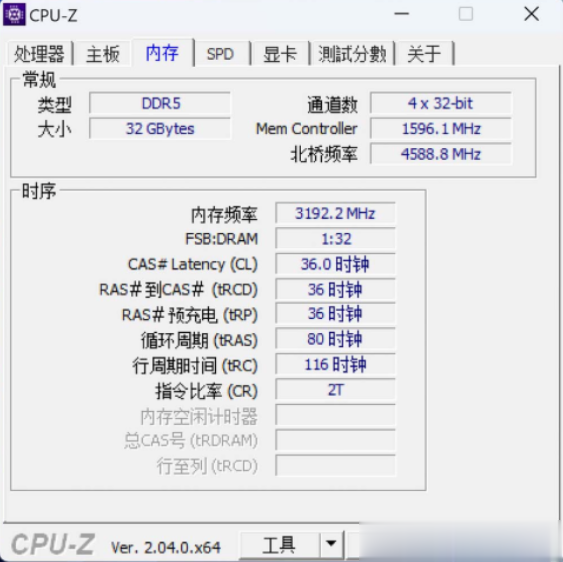Switch to the 主板 tab

point(103,54)
